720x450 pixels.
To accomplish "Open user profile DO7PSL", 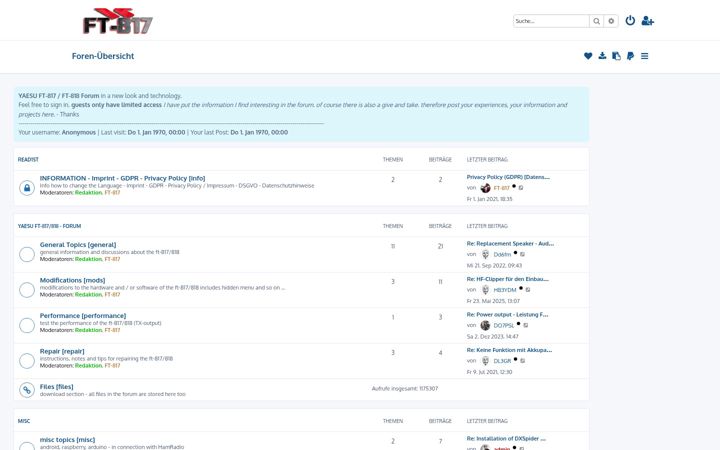I will point(503,326).
